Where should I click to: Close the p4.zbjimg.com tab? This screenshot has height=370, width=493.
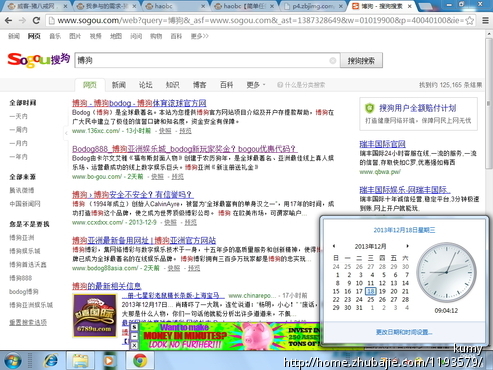[x=341, y=6]
